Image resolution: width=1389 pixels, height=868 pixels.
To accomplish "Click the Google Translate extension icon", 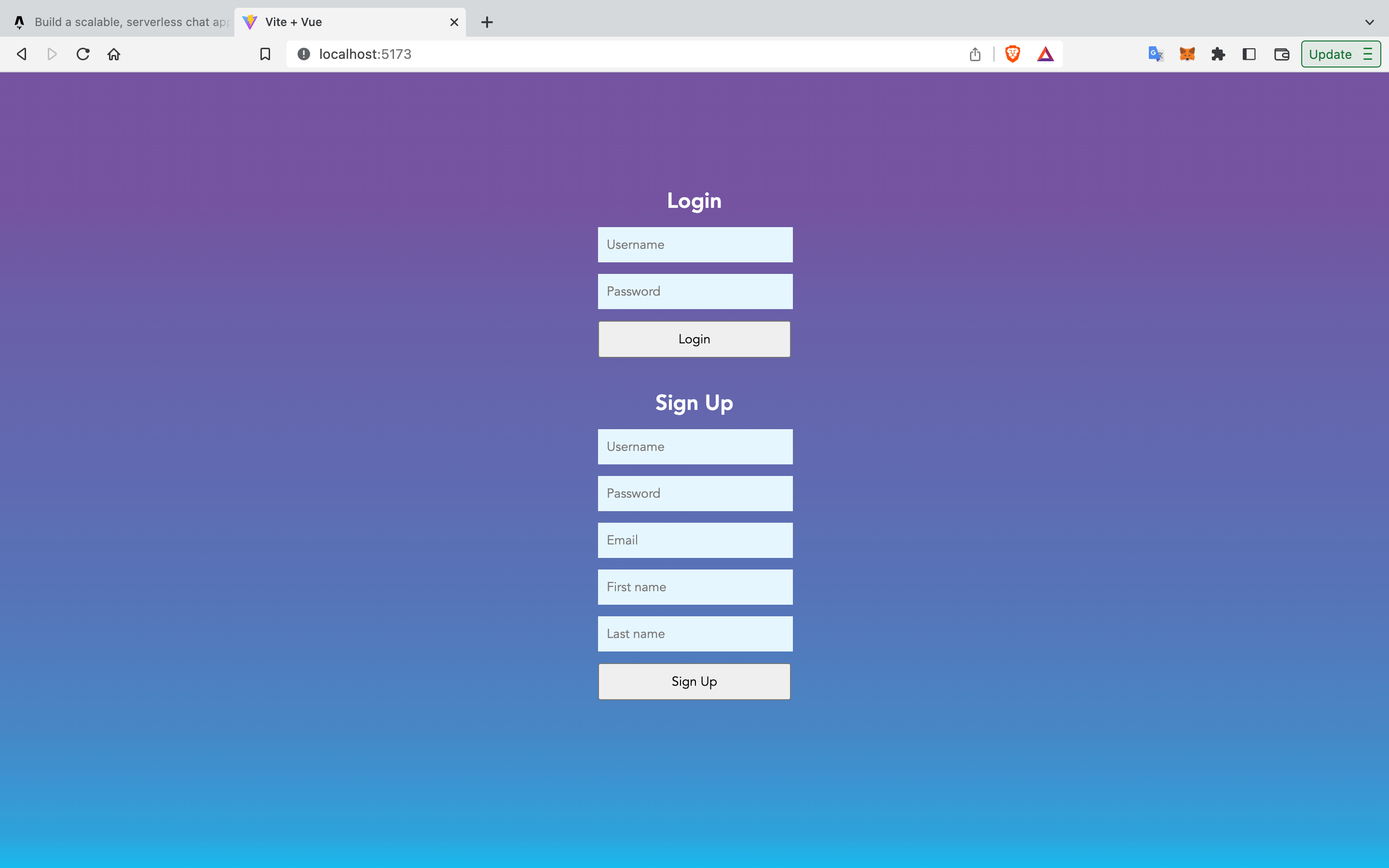I will [x=1156, y=54].
